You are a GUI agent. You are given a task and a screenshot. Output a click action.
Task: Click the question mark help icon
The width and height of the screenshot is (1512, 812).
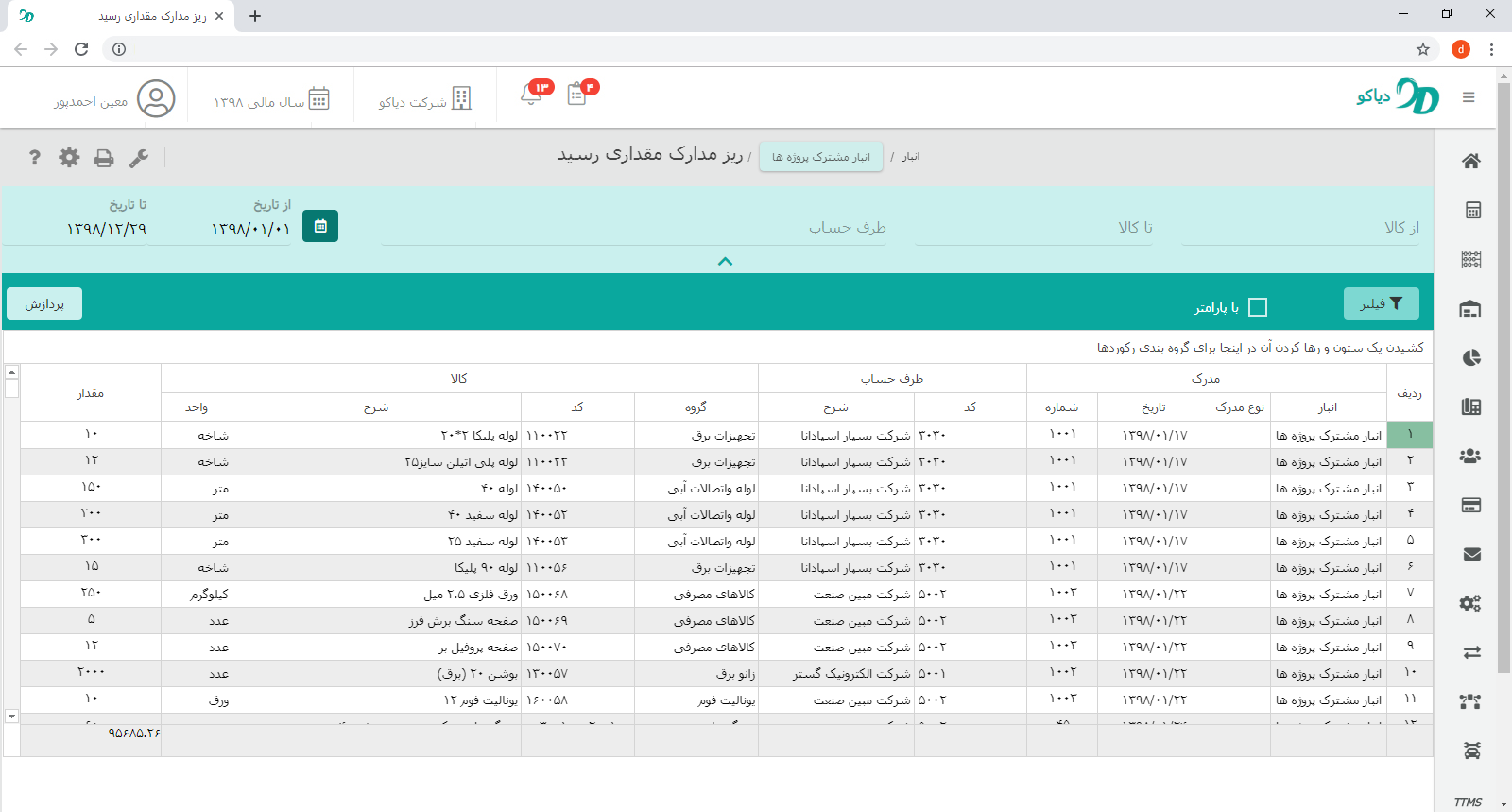(x=35, y=158)
